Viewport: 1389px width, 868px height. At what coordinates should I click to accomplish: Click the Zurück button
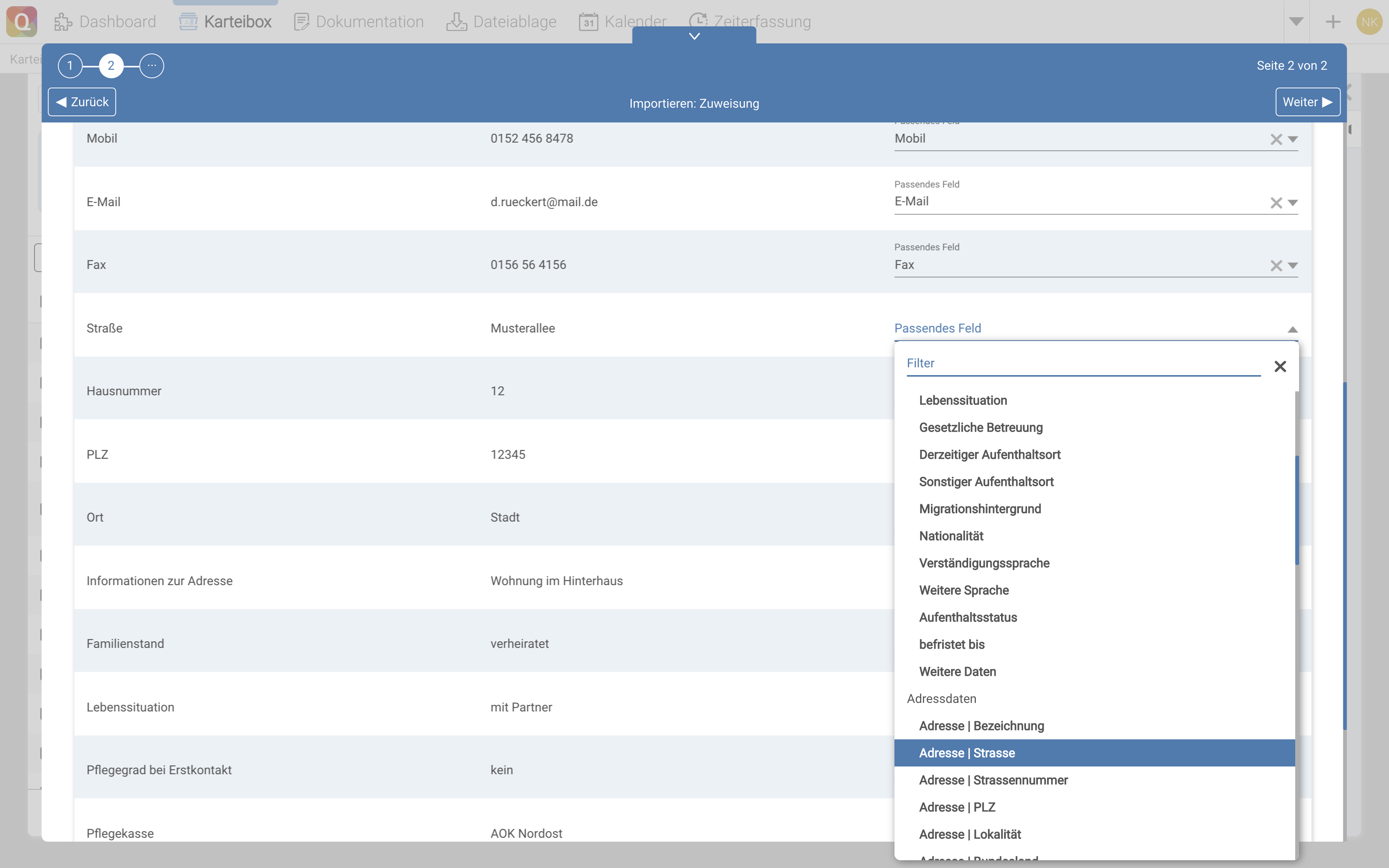(82, 102)
